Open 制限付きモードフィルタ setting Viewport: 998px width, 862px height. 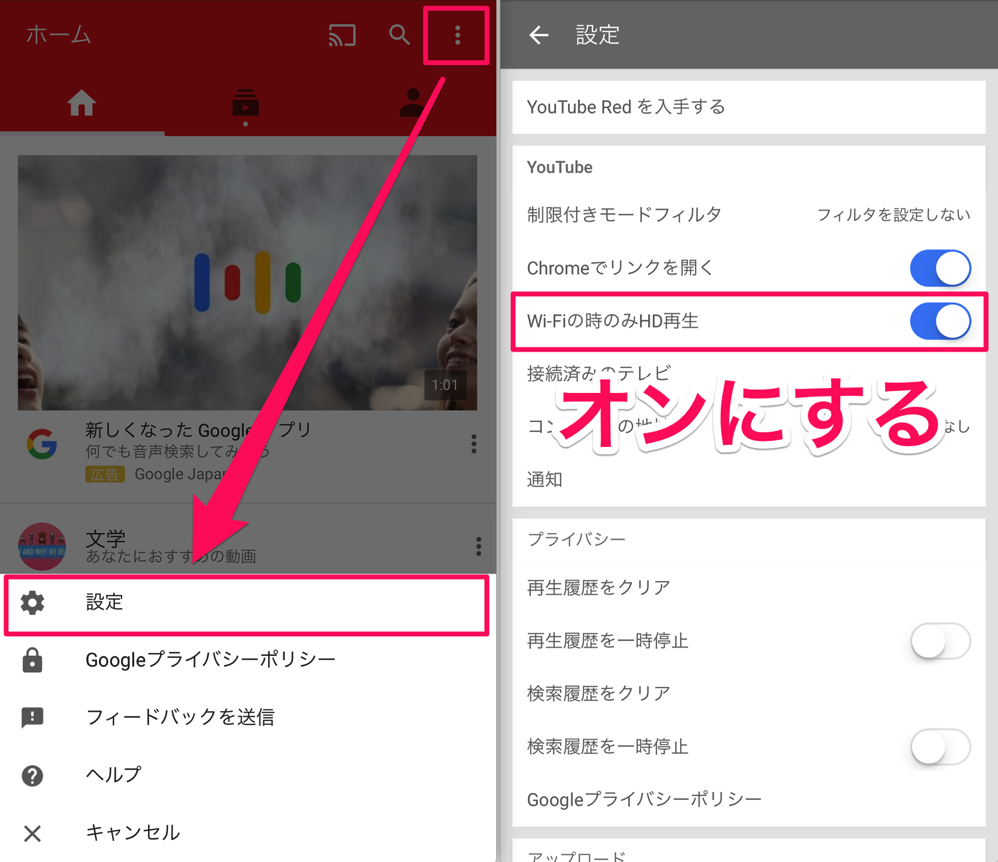(x=748, y=215)
